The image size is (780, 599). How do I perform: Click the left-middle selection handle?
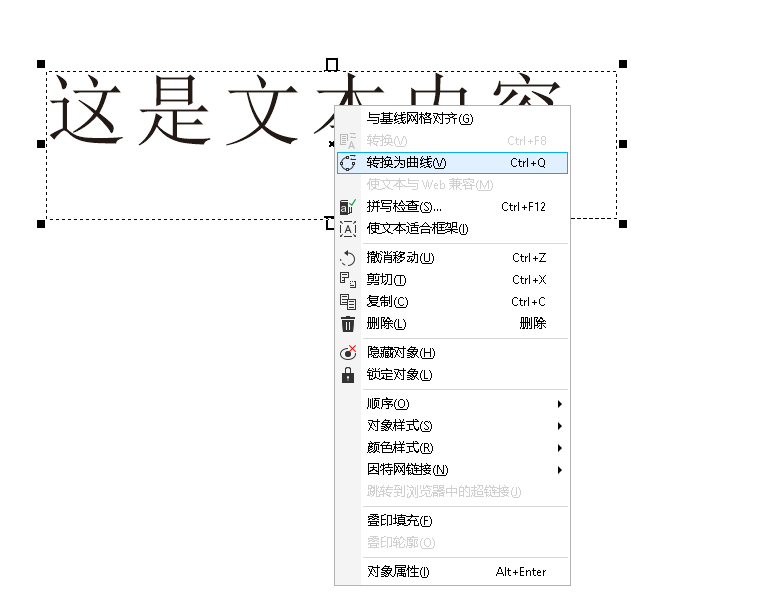(x=41, y=144)
